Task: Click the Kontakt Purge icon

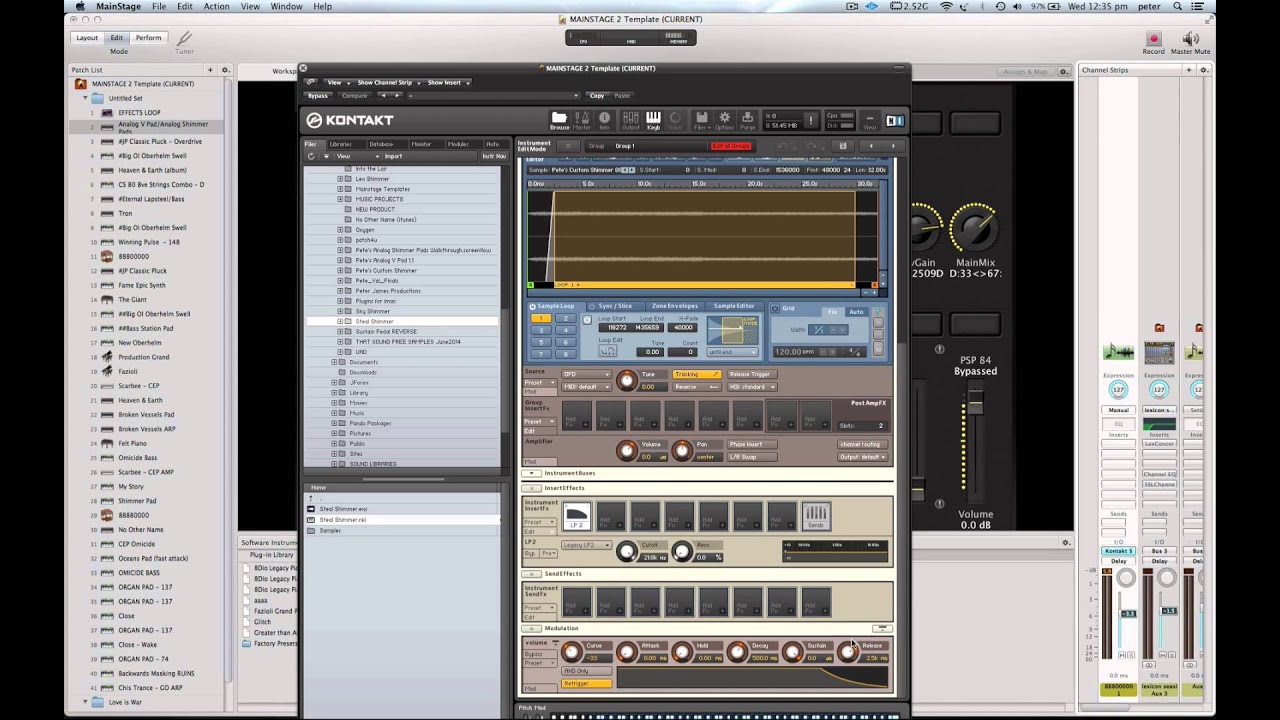Action: tap(748, 120)
